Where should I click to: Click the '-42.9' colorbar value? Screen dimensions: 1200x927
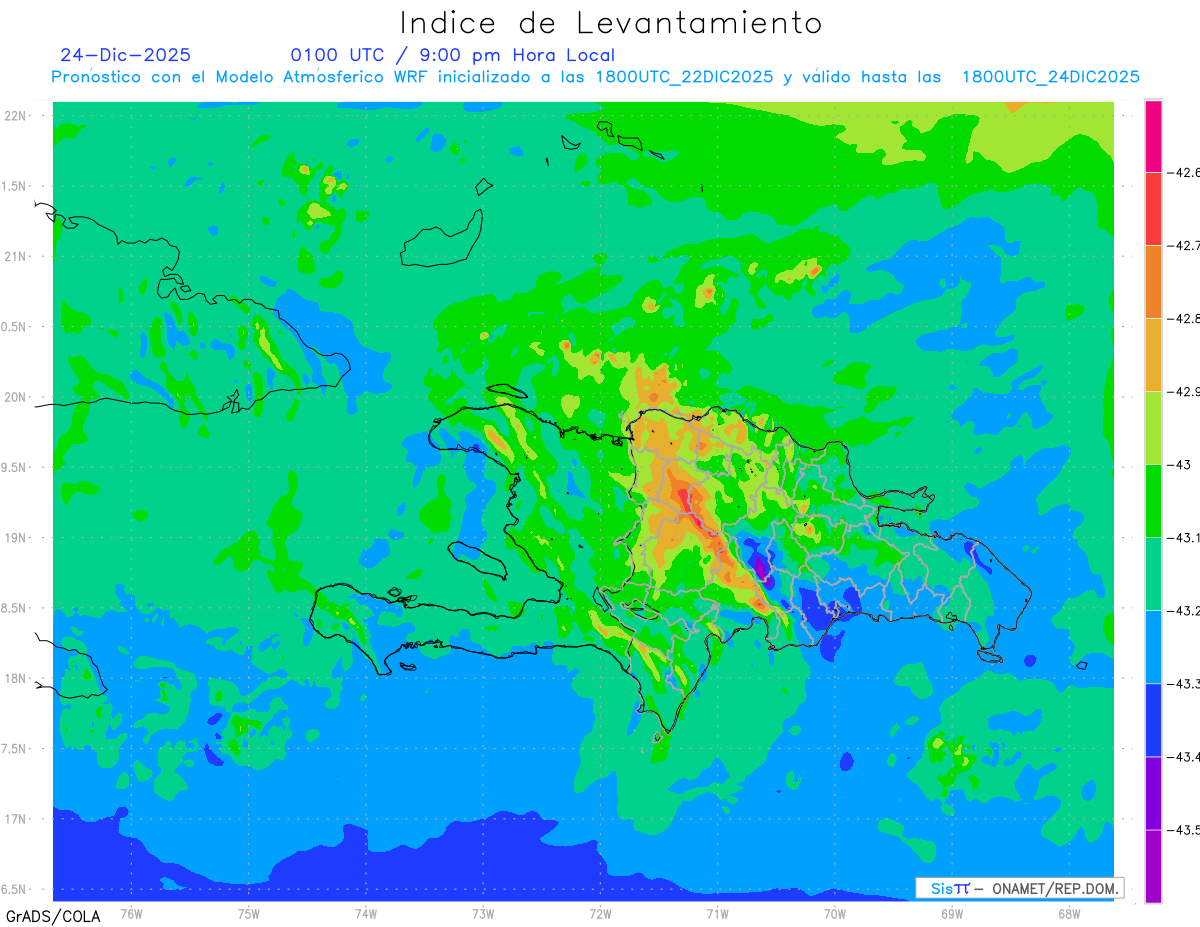click(1186, 392)
